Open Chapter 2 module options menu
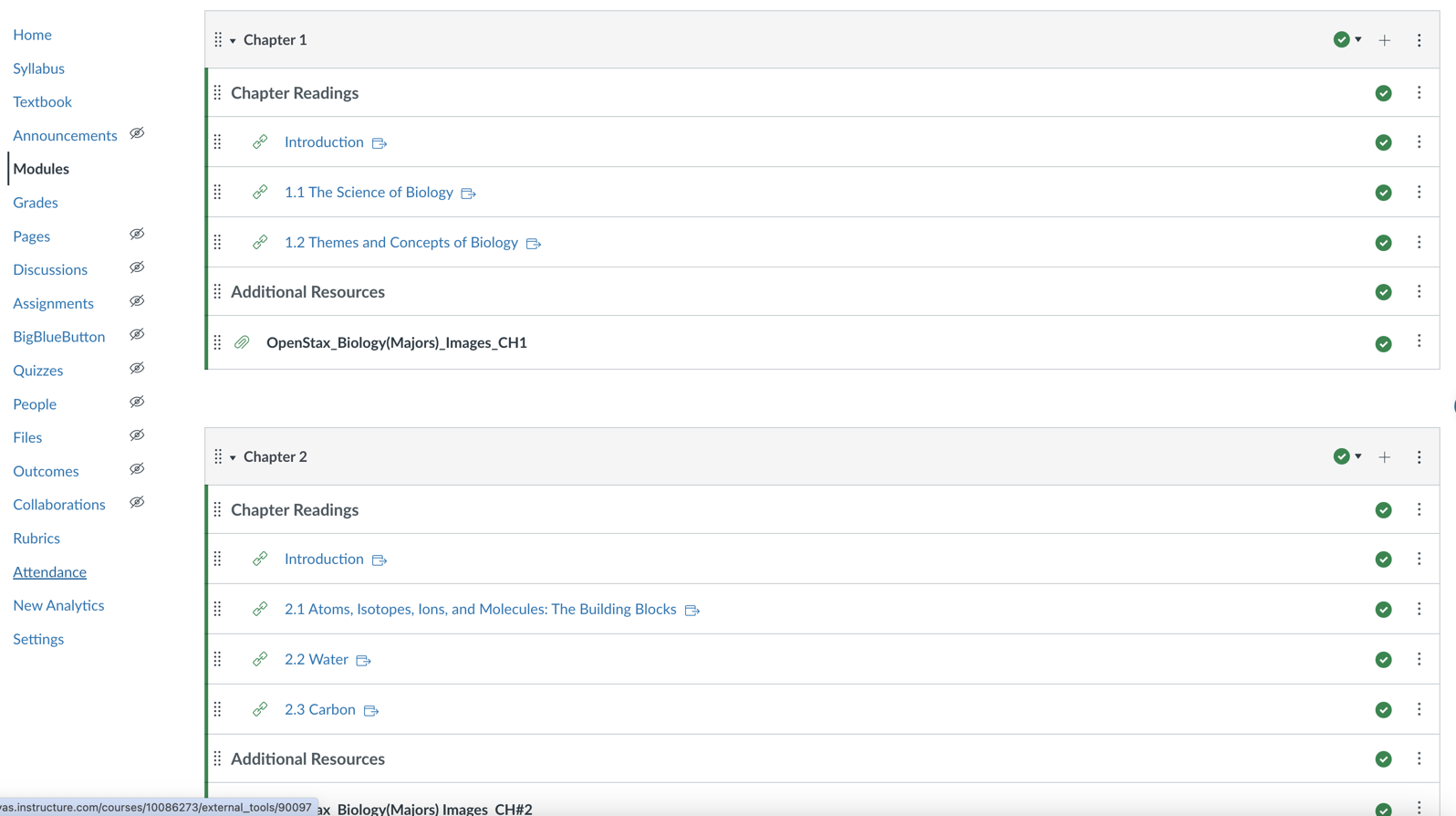Screen dimensions: 1456x816 (x=1419, y=457)
